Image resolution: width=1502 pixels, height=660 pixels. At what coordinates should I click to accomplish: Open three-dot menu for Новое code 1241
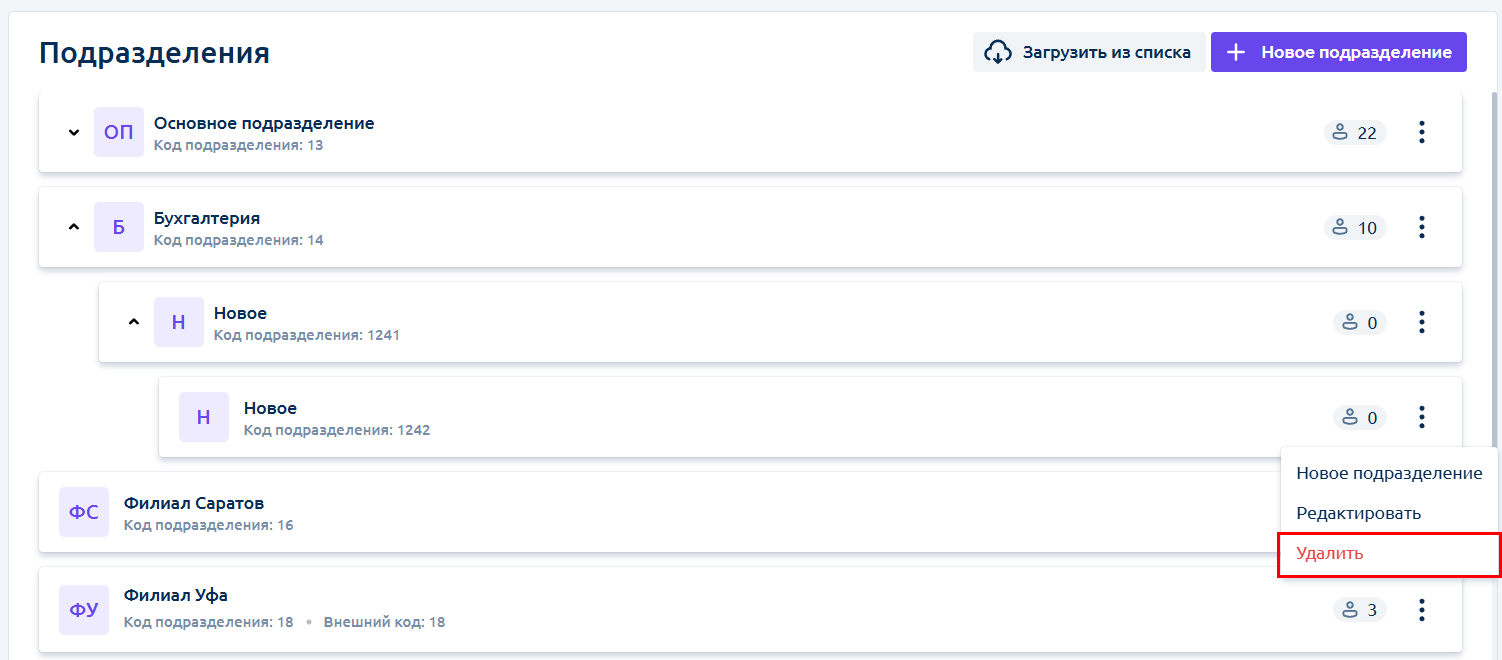tap(1421, 322)
